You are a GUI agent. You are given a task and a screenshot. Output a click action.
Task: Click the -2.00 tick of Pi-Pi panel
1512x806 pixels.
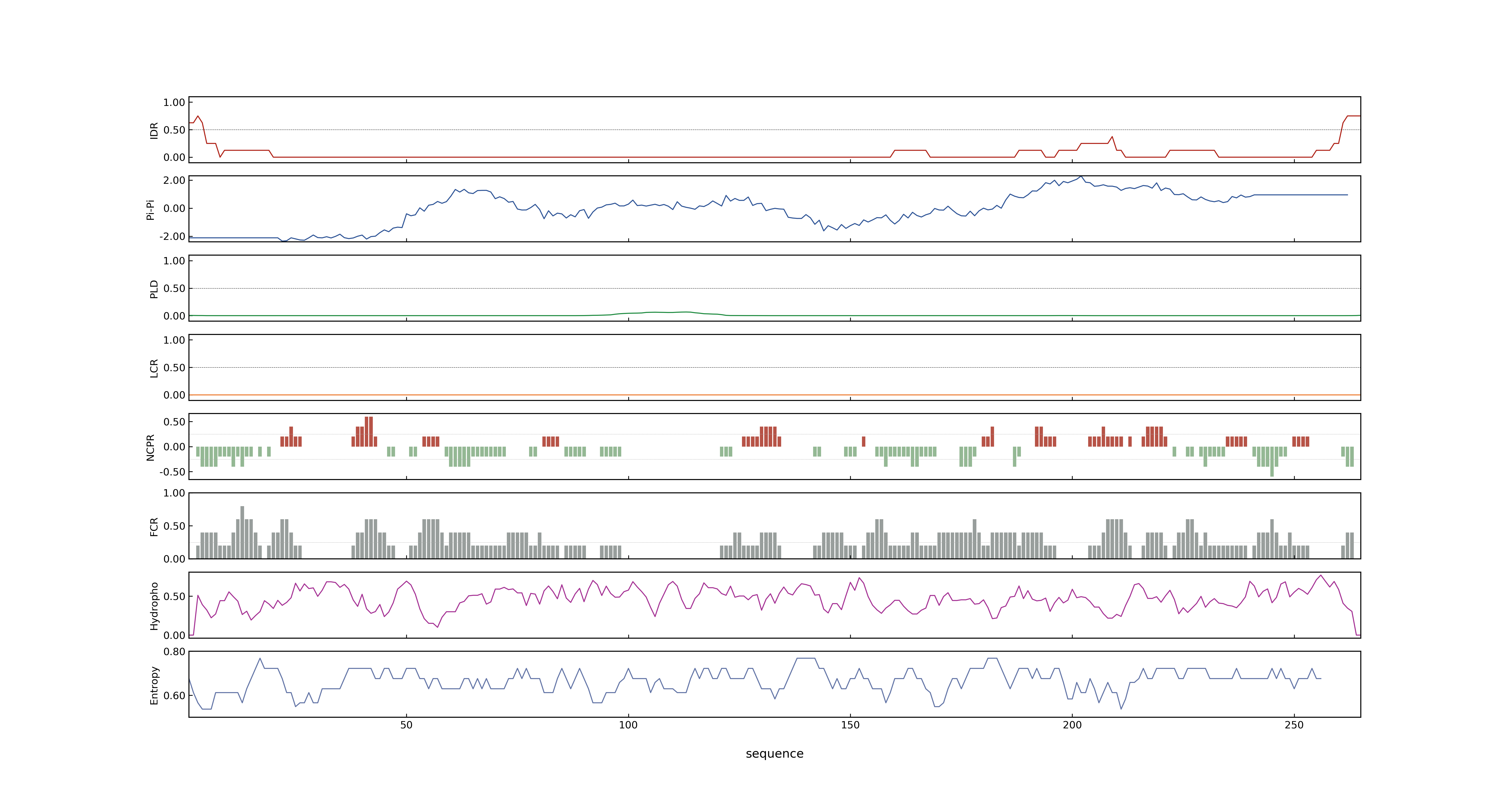(x=172, y=237)
